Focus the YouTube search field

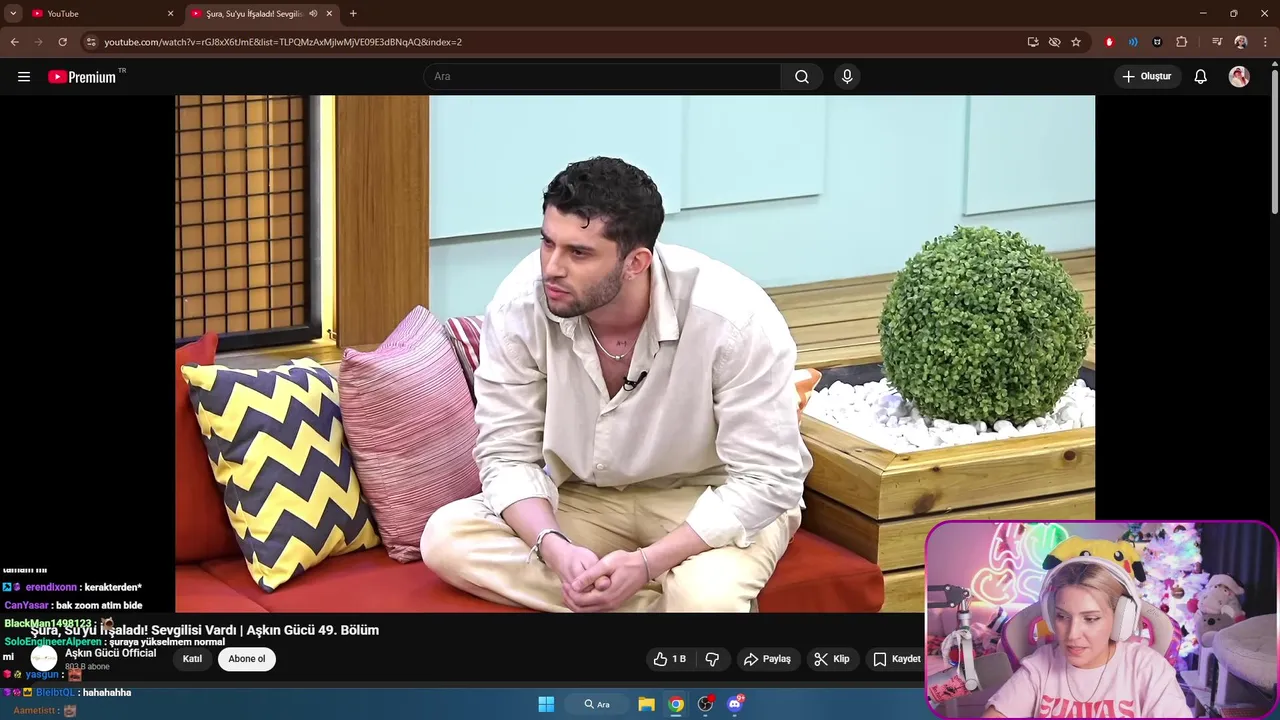603,77
